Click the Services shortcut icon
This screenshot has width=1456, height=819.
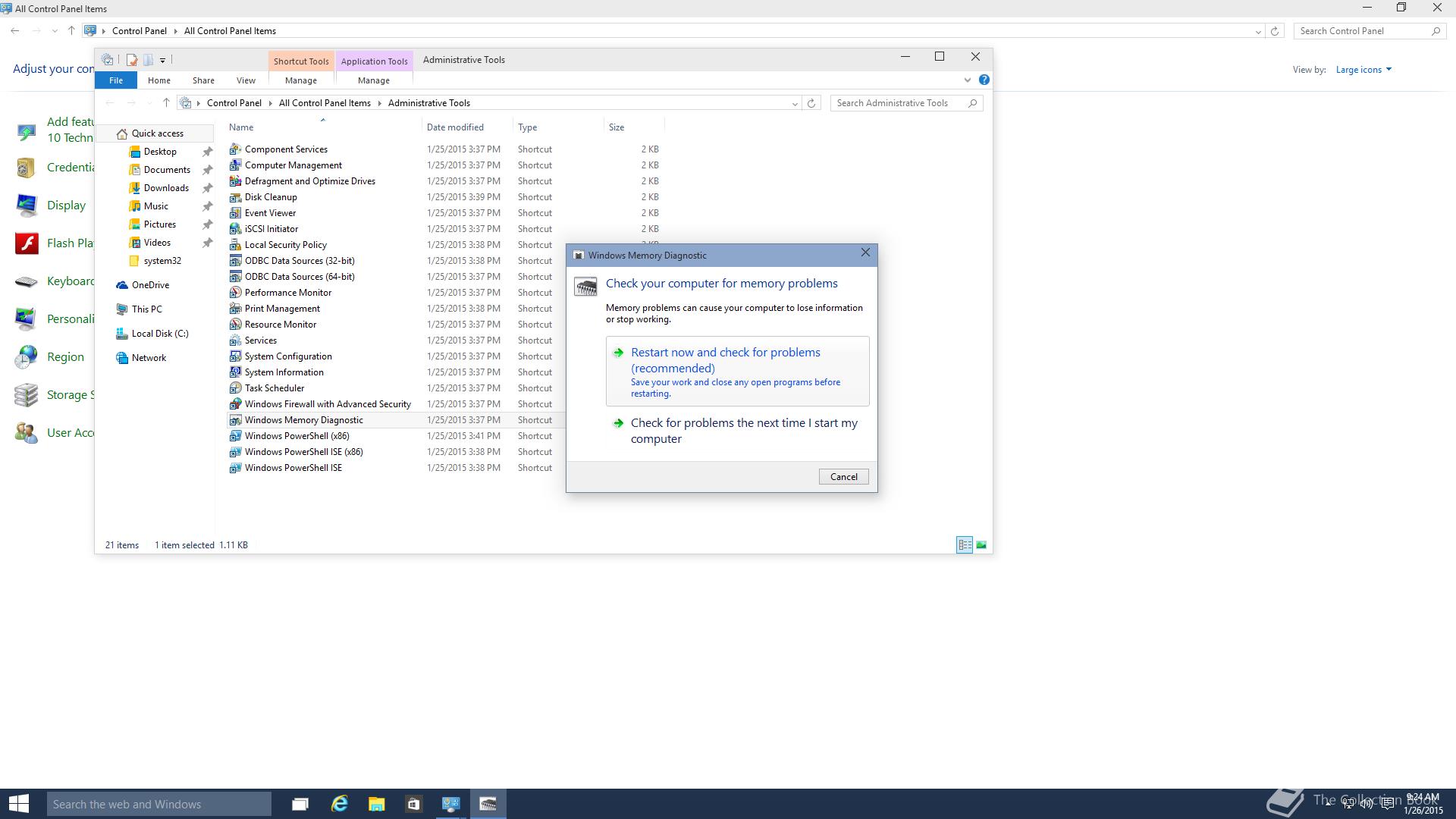tap(235, 340)
